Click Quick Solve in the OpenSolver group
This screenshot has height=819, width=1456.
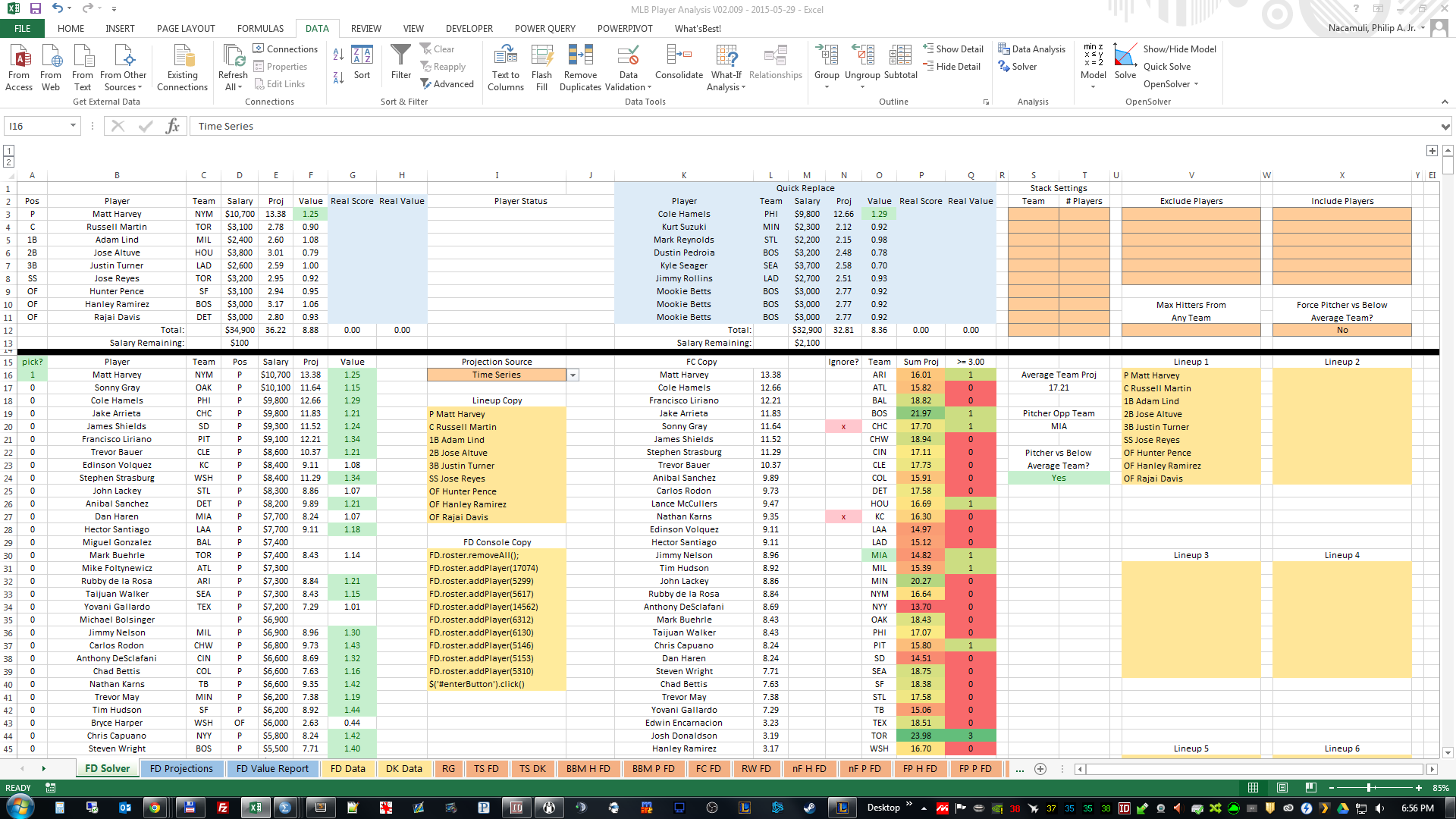point(1168,66)
